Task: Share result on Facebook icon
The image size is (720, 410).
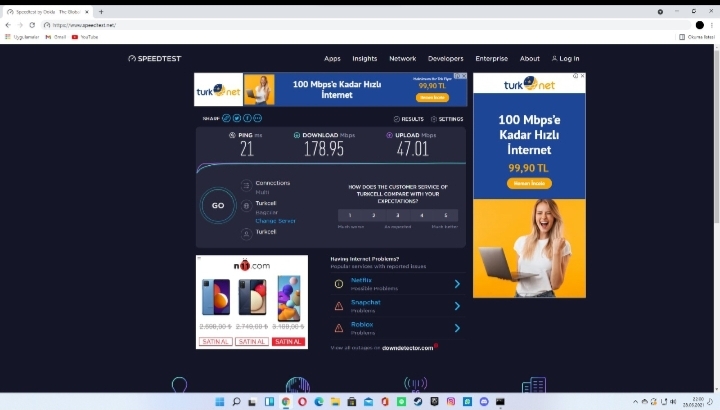Action: pyautogui.click(x=247, y=118)
